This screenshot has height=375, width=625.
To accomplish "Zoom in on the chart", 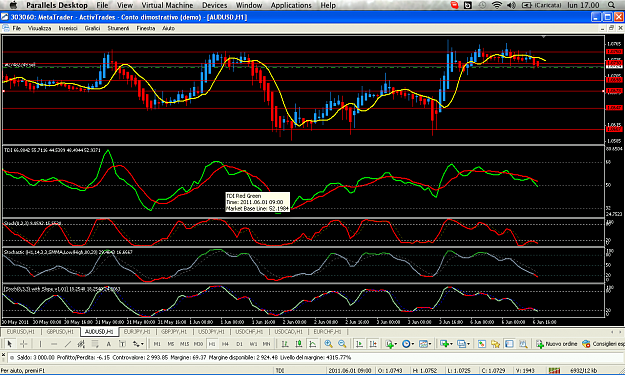I will click(328, 344).
